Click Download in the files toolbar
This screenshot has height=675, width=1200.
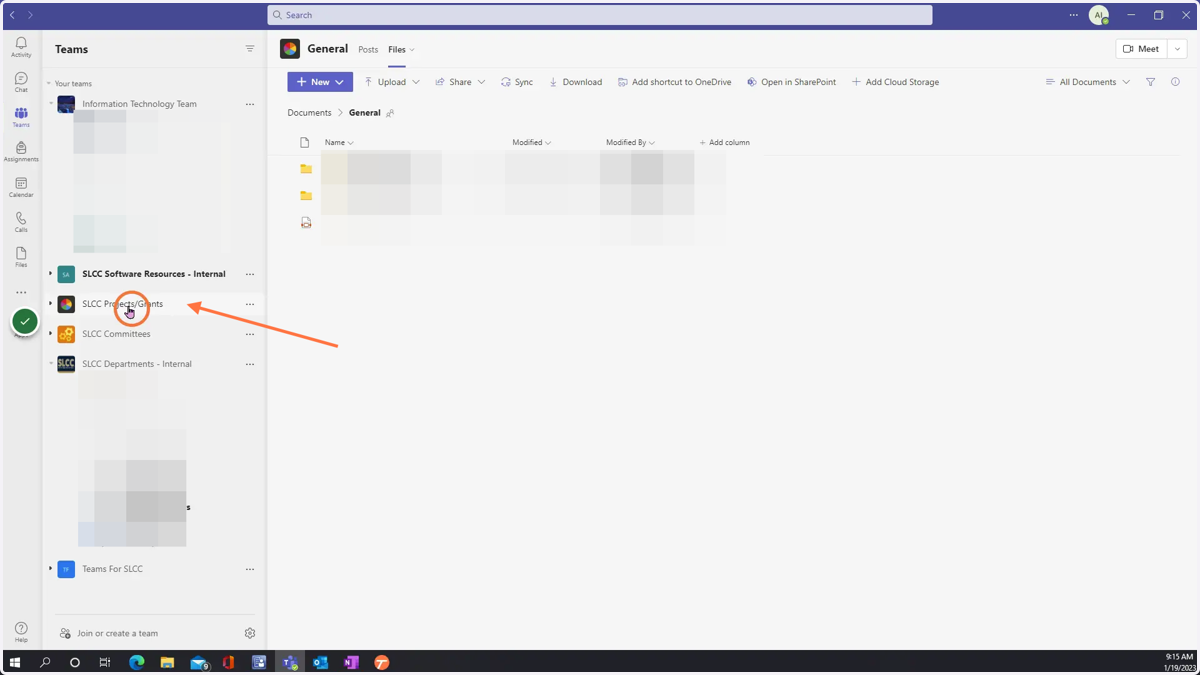tap(575, 82)
